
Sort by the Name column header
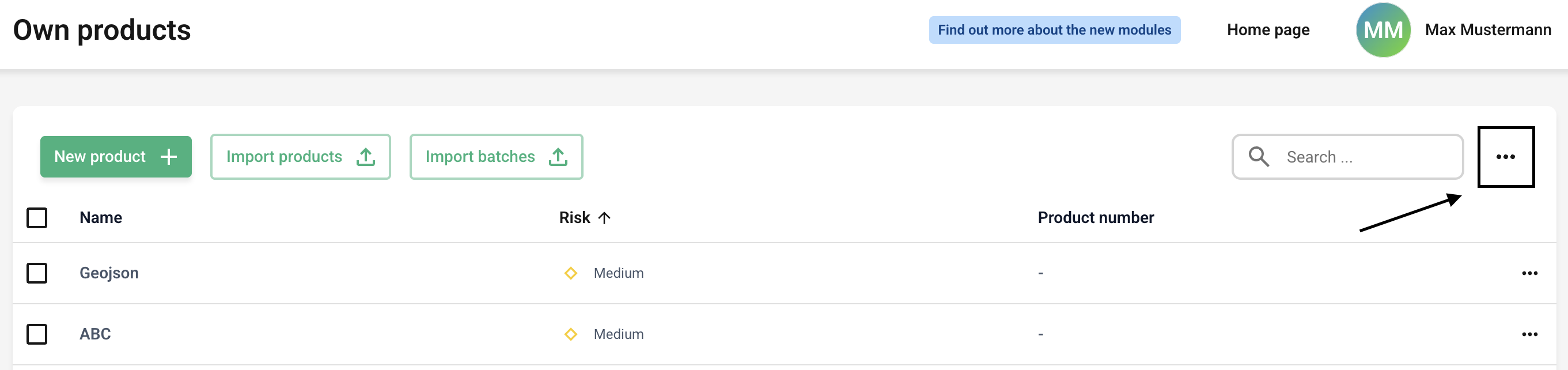pyautogui.click(x=100, y=218)
